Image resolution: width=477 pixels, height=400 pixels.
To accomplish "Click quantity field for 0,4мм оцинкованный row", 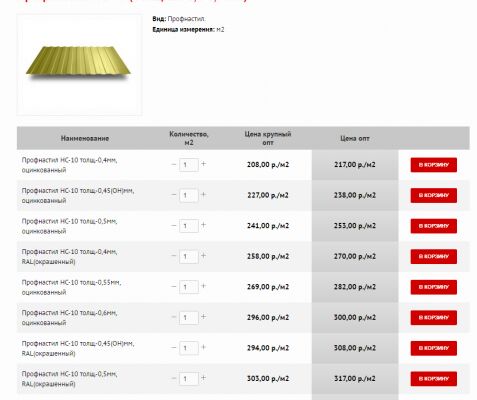I will tap(189, 165).
